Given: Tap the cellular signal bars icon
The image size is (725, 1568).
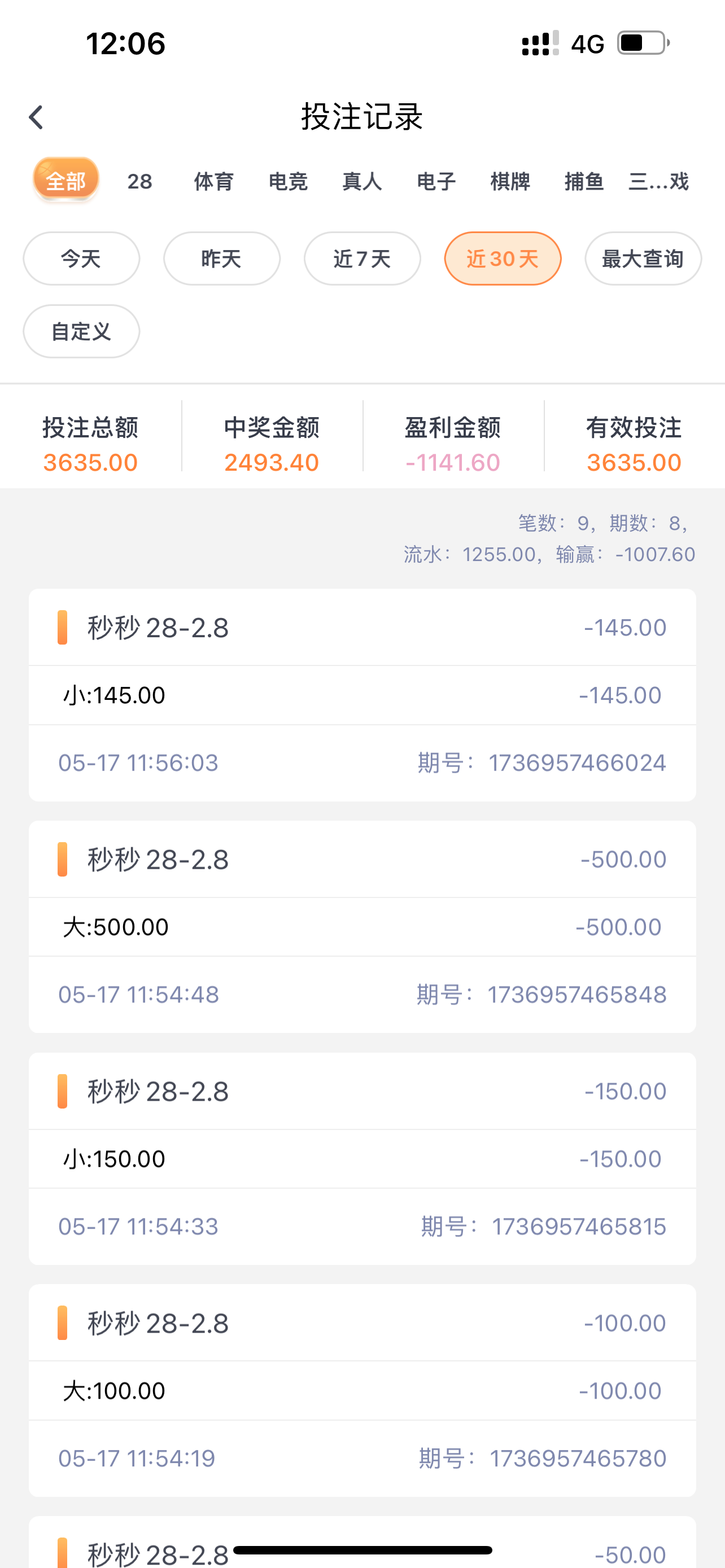Looking at the screenshot, I should 539,43.
